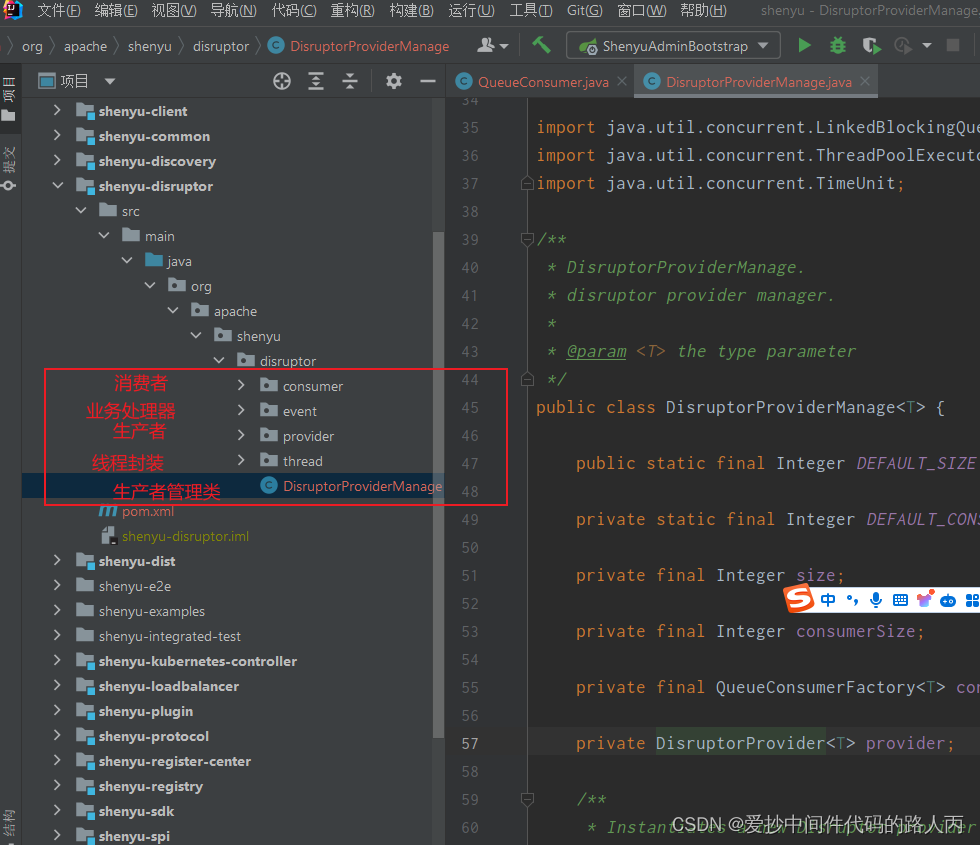The image size is (980, 845).
Task: Click the Collapse All icon in project panel
Action: coord(350,81)
